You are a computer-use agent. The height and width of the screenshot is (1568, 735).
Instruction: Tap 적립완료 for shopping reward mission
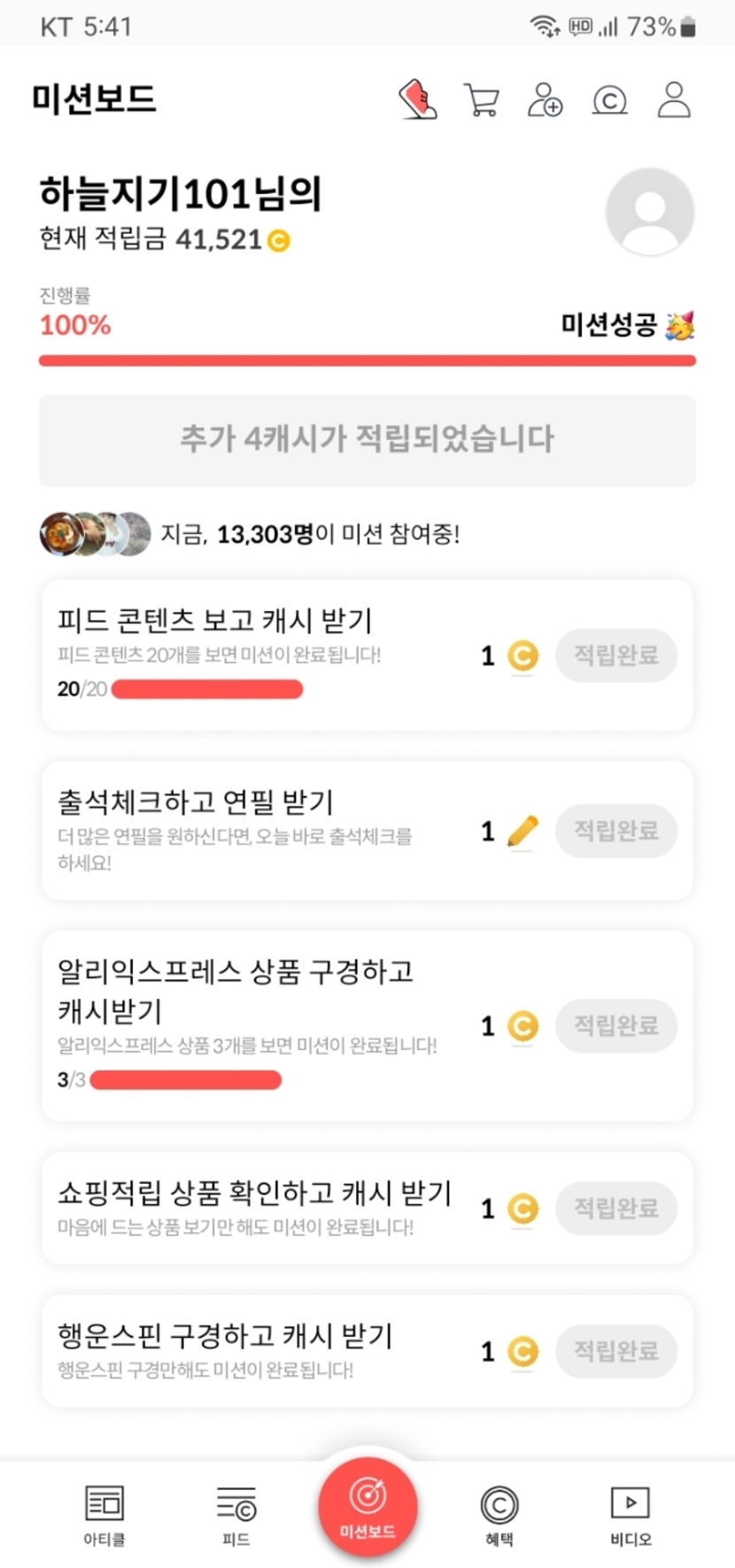(x=616, y=1208)
